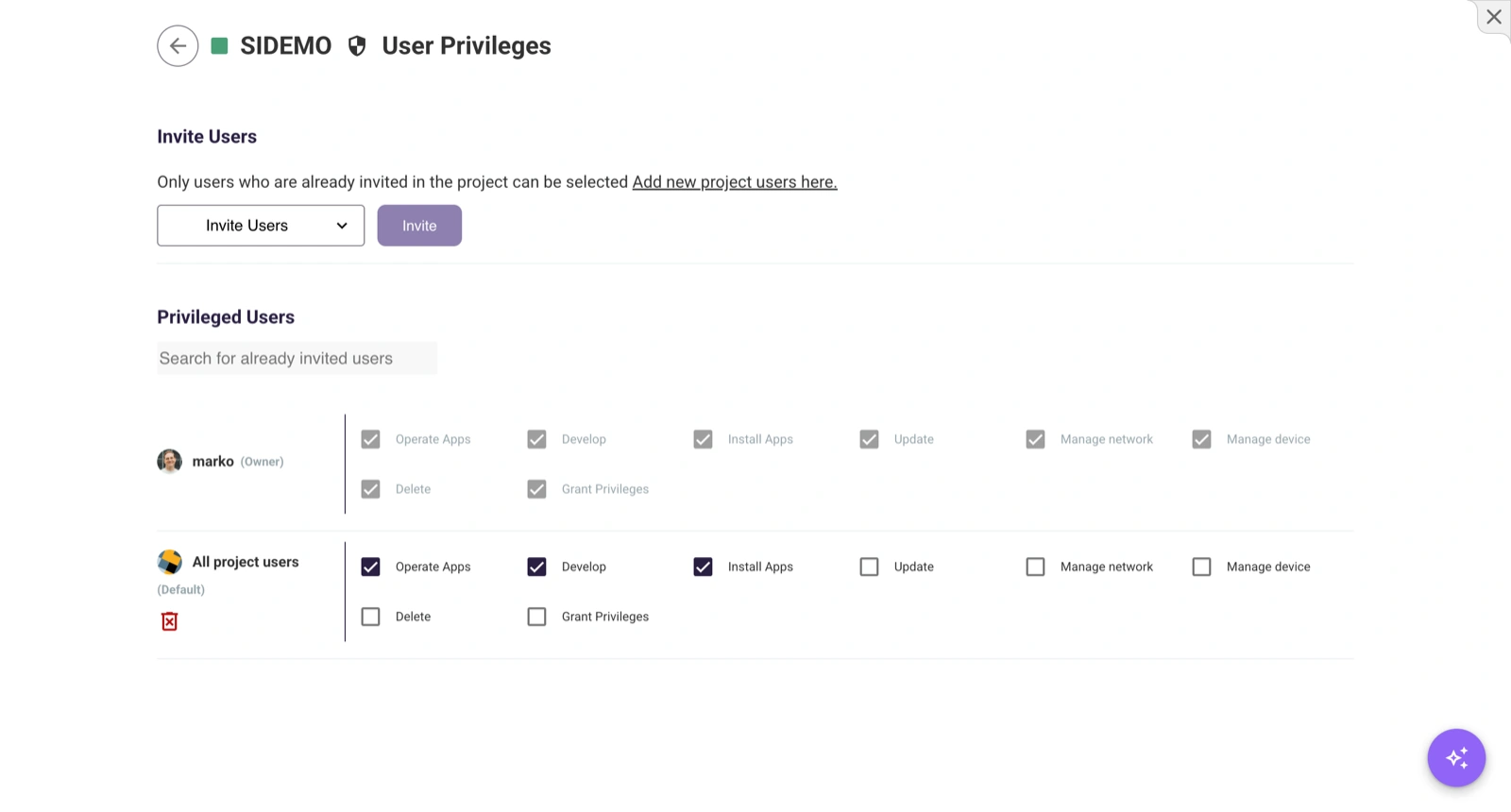Viewport: 1511px width, 812px height.
Task: Click the red trash icon under All project users
Action: (169, 621)
